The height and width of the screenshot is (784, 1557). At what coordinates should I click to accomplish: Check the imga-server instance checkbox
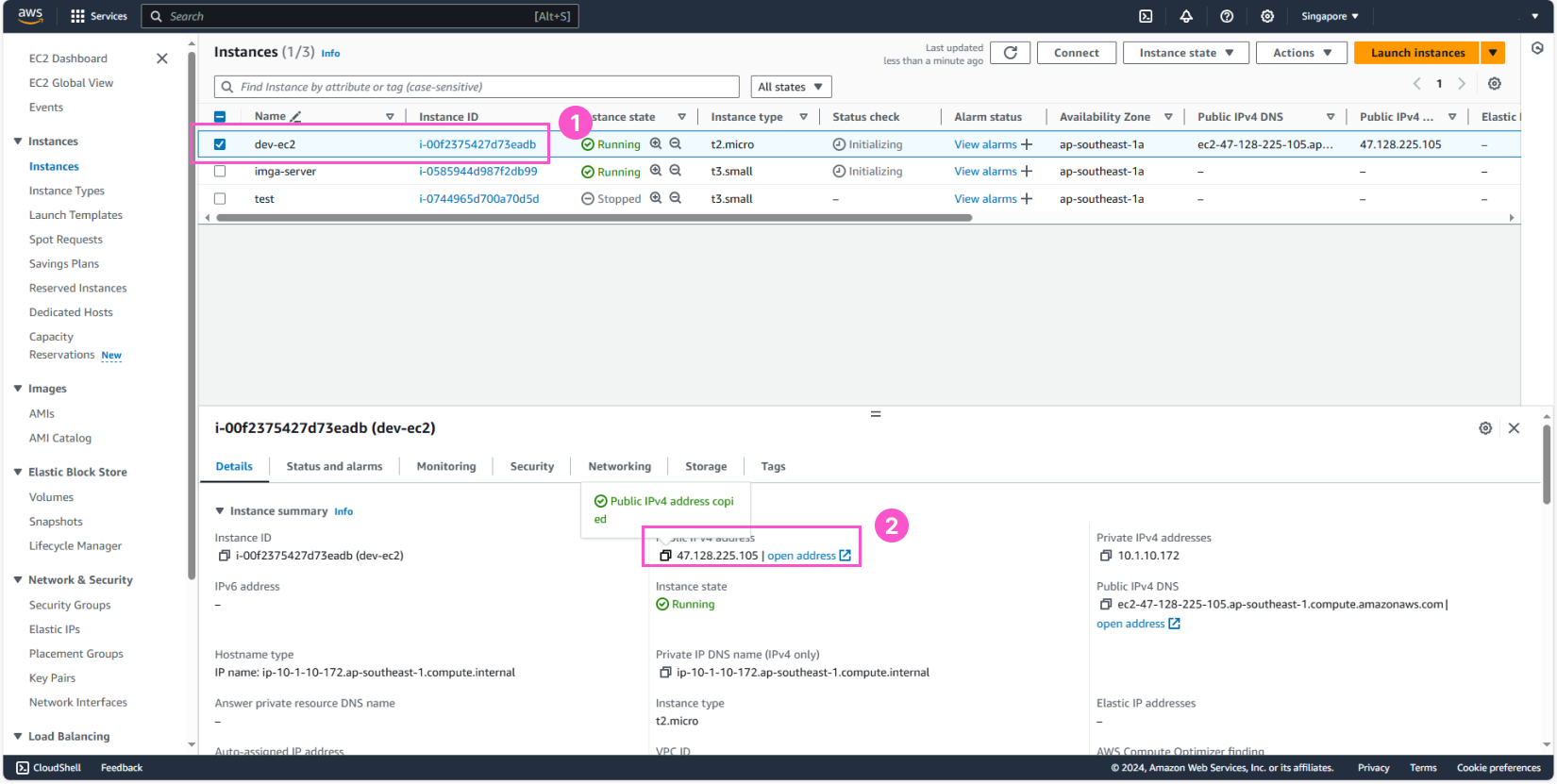point(220,172)
